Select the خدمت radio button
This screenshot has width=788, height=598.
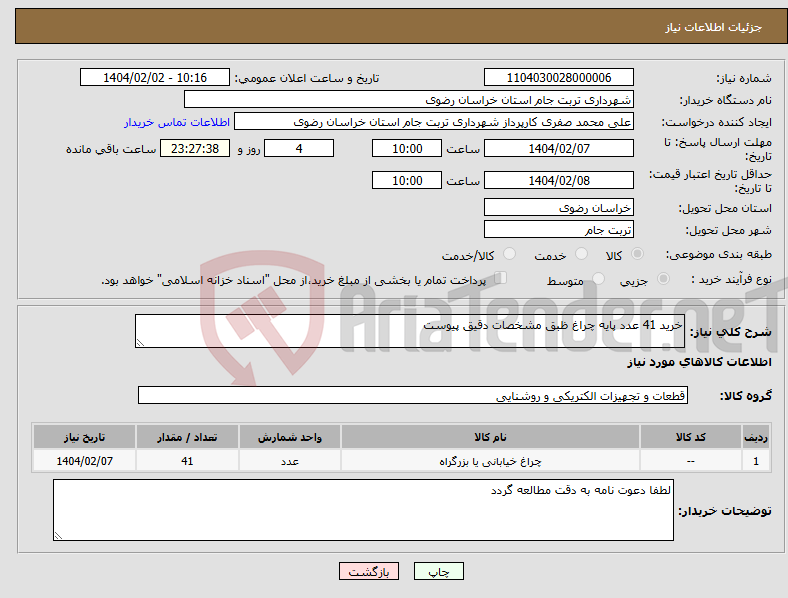[581, 254]
